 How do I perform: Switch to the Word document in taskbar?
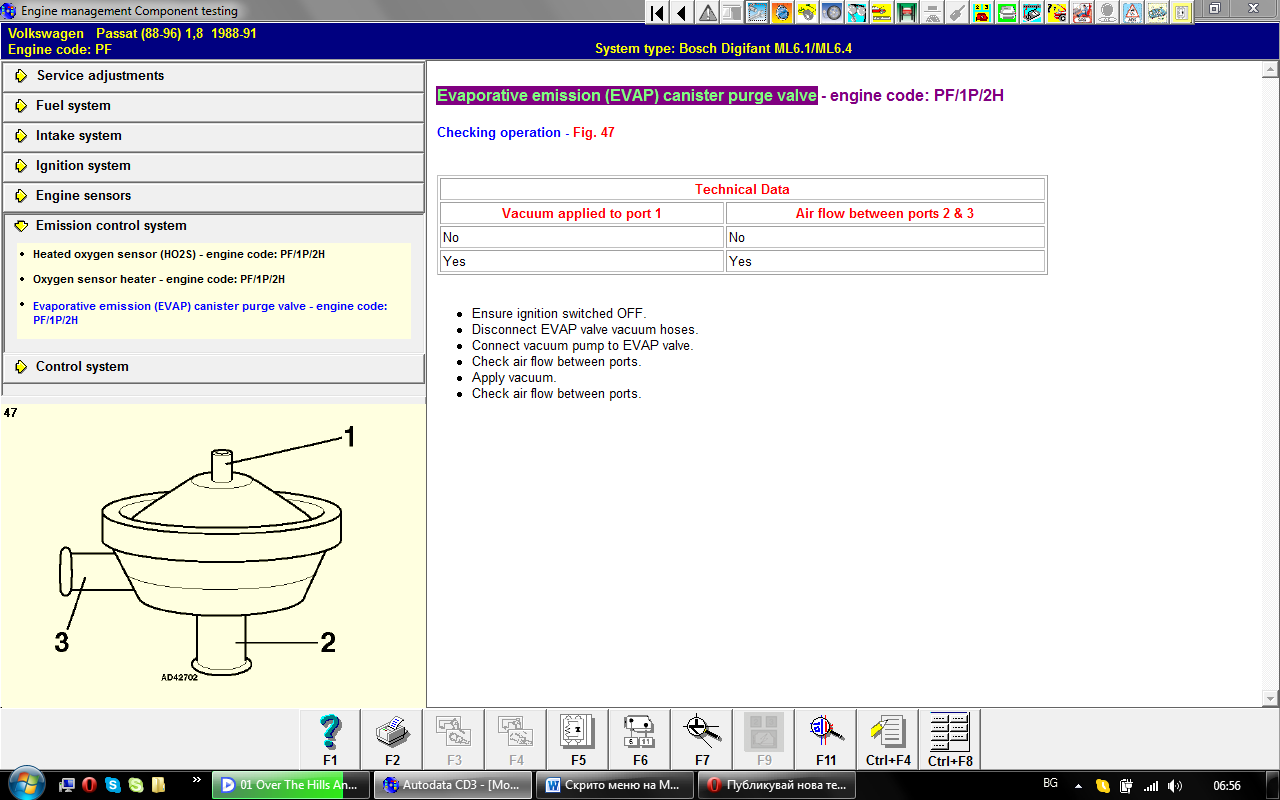[x=614, y=785]
